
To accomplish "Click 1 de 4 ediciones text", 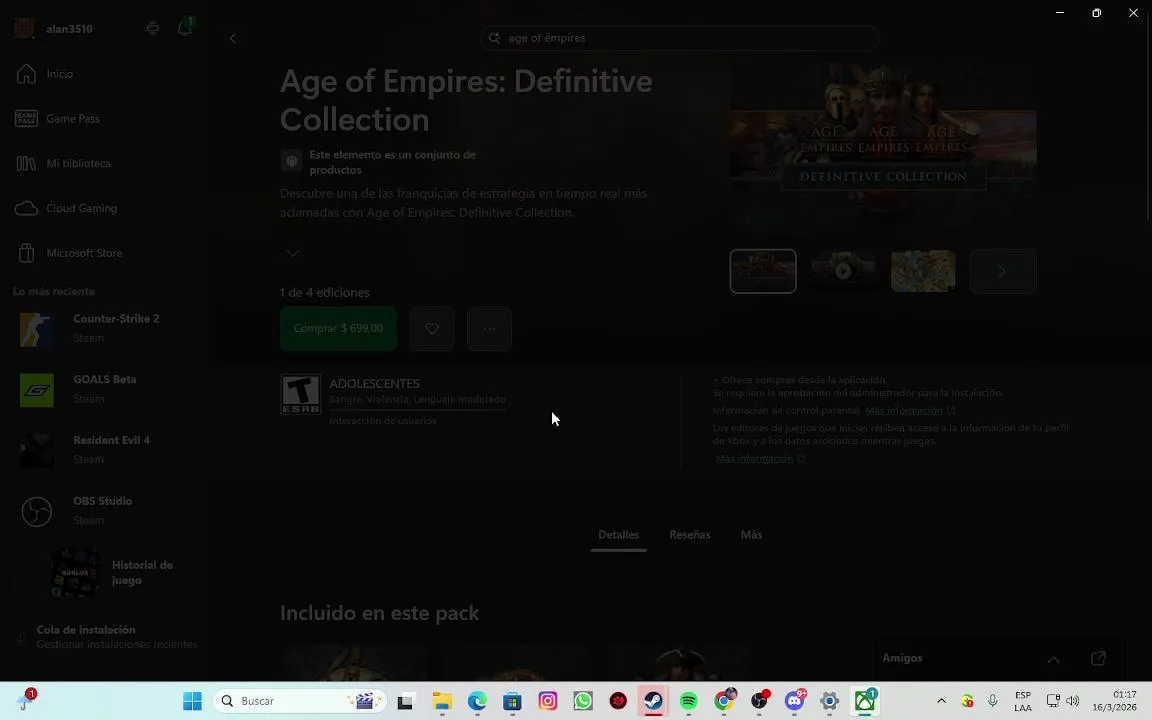I will (x=325, y=292).
